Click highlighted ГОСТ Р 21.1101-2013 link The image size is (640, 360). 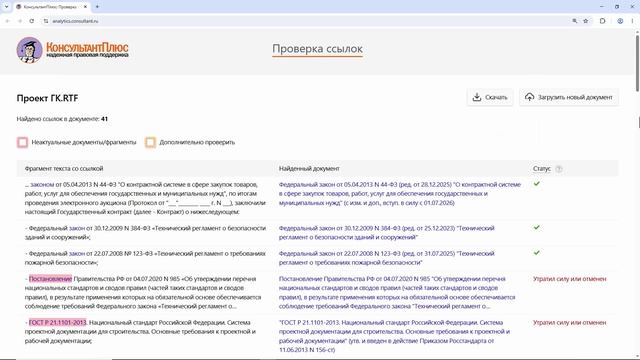point(58,322)
